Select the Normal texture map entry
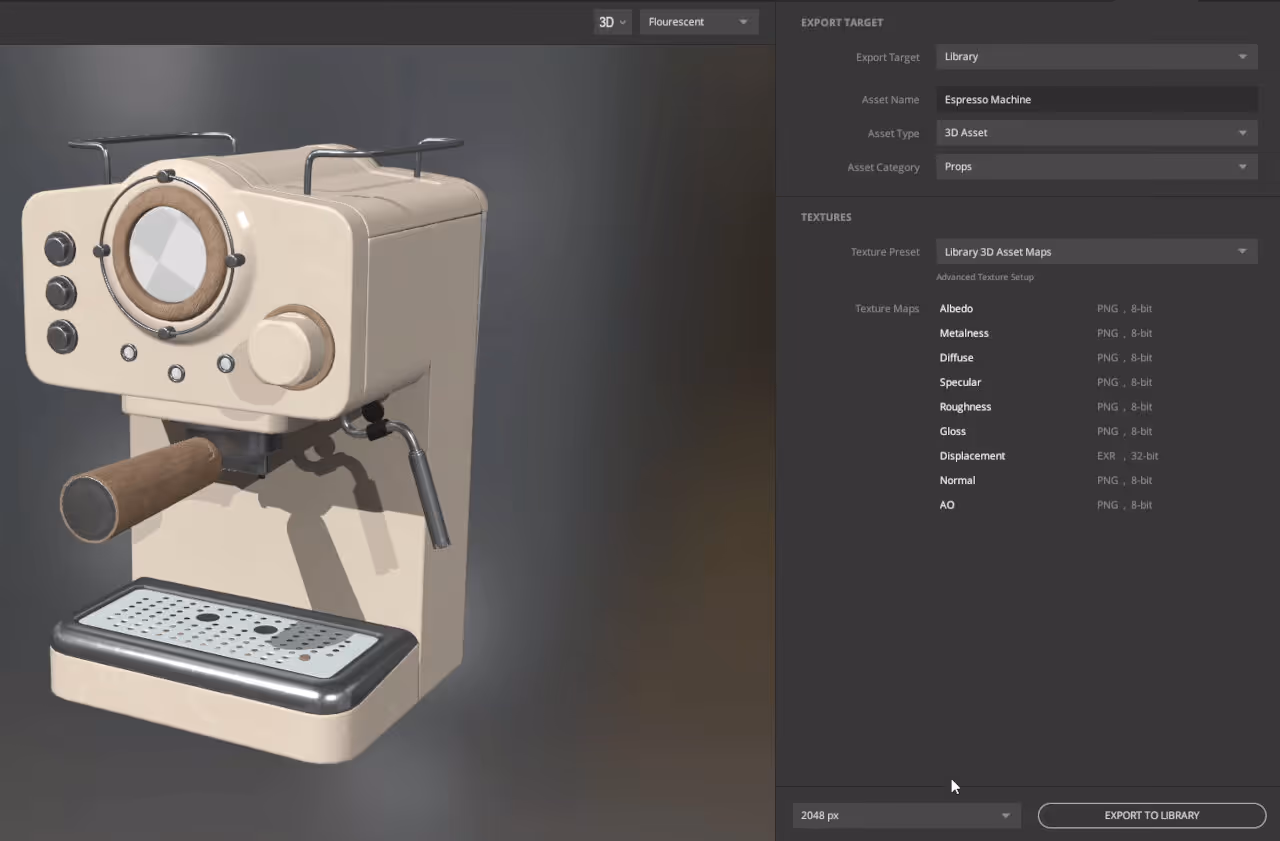The image size is (1280, 841). tap(957, 480)
